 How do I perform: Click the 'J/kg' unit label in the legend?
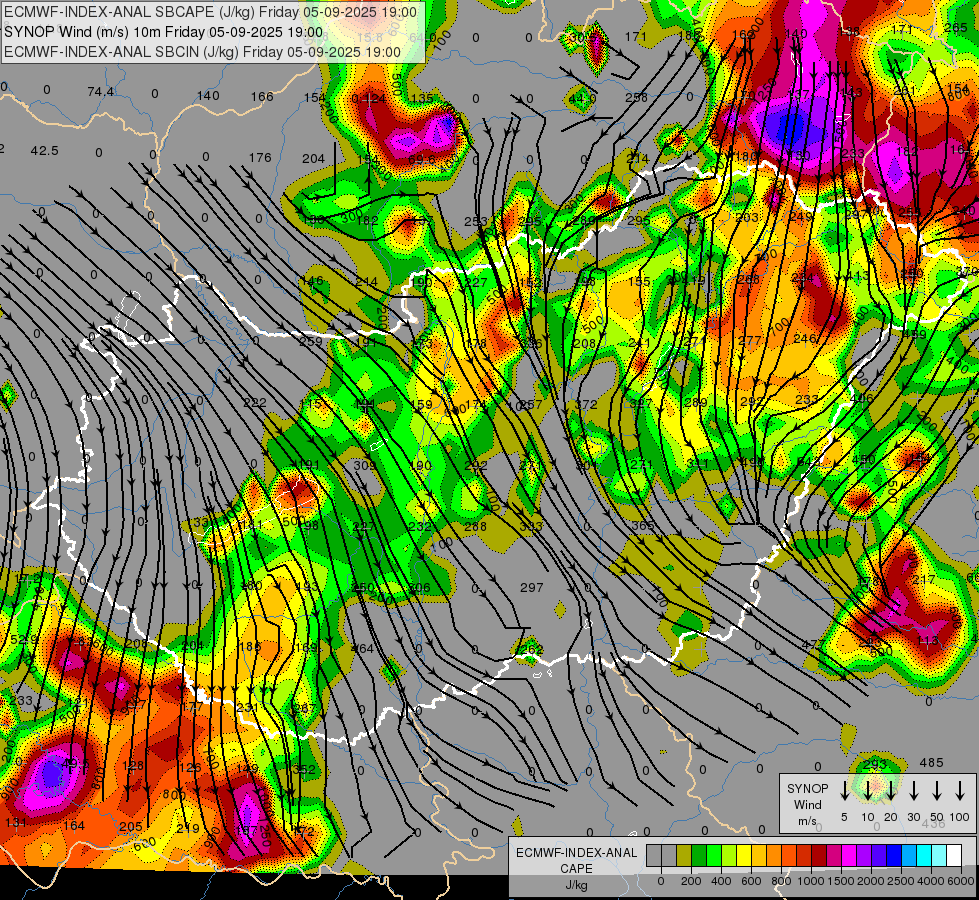pos(576,885)
